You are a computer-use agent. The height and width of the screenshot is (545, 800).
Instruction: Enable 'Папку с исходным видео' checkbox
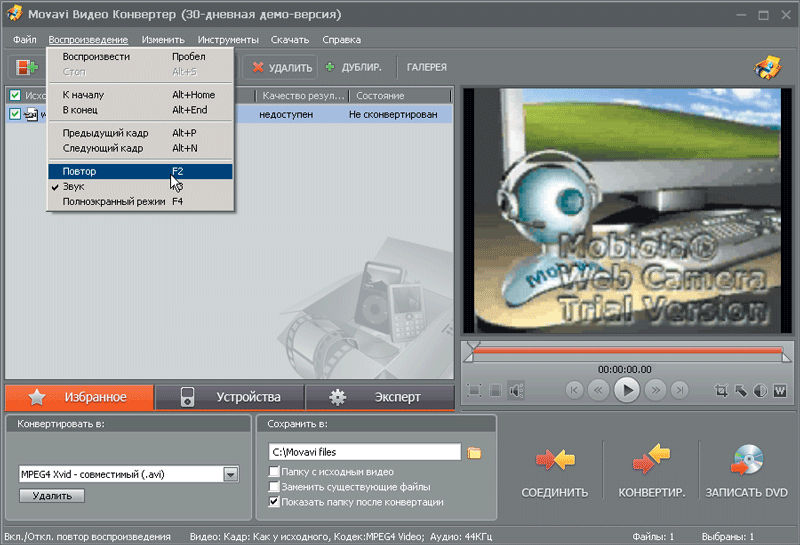coord(275,472)
